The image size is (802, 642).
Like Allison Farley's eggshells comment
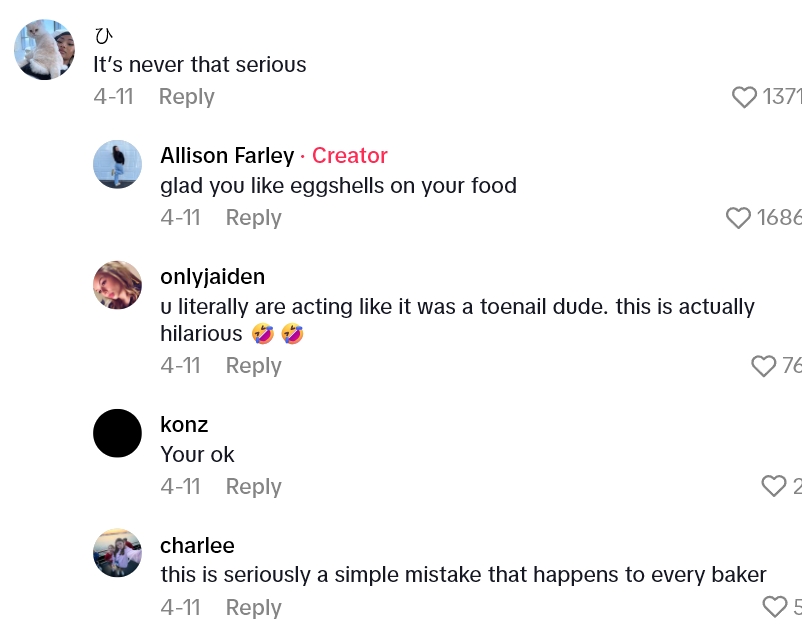pos(738,218)
